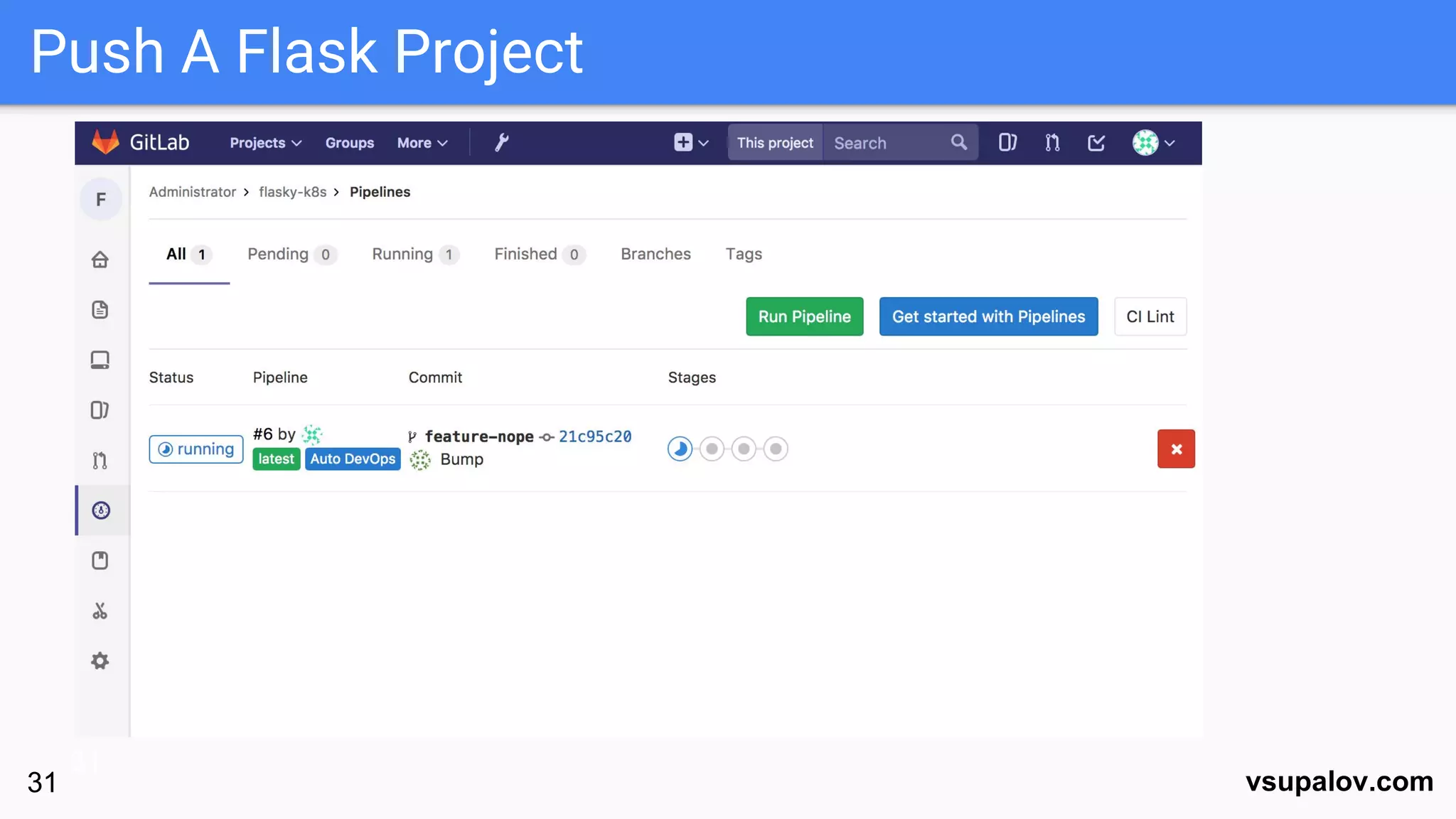Cancel pipeline with the red X button
Screen dimensions: 1456x819
click(x=1176, y=449)
